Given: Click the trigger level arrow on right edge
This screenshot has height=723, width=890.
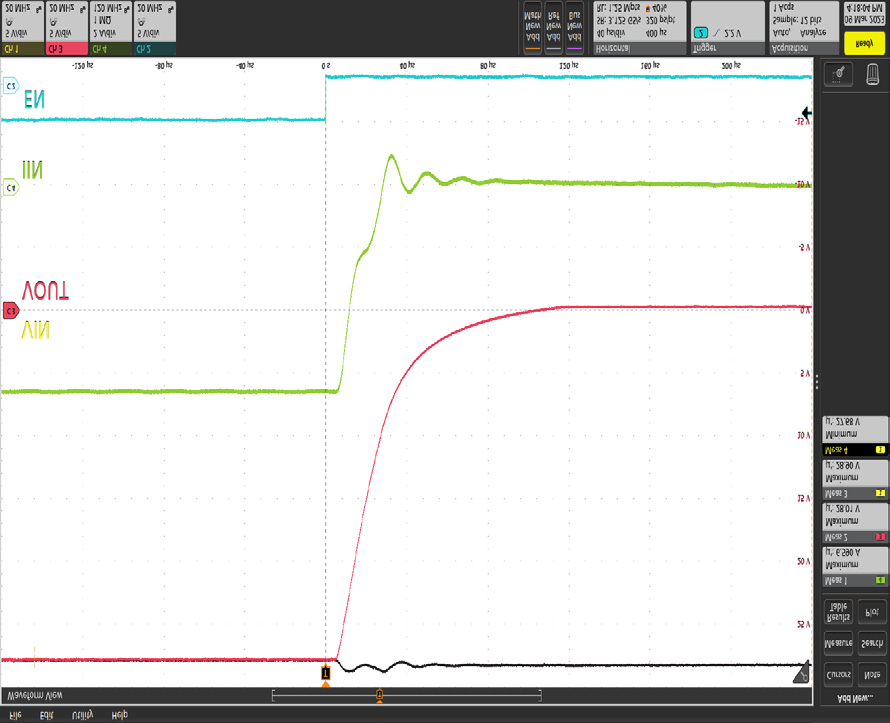Looking at the screenshot, I should 806,113.
